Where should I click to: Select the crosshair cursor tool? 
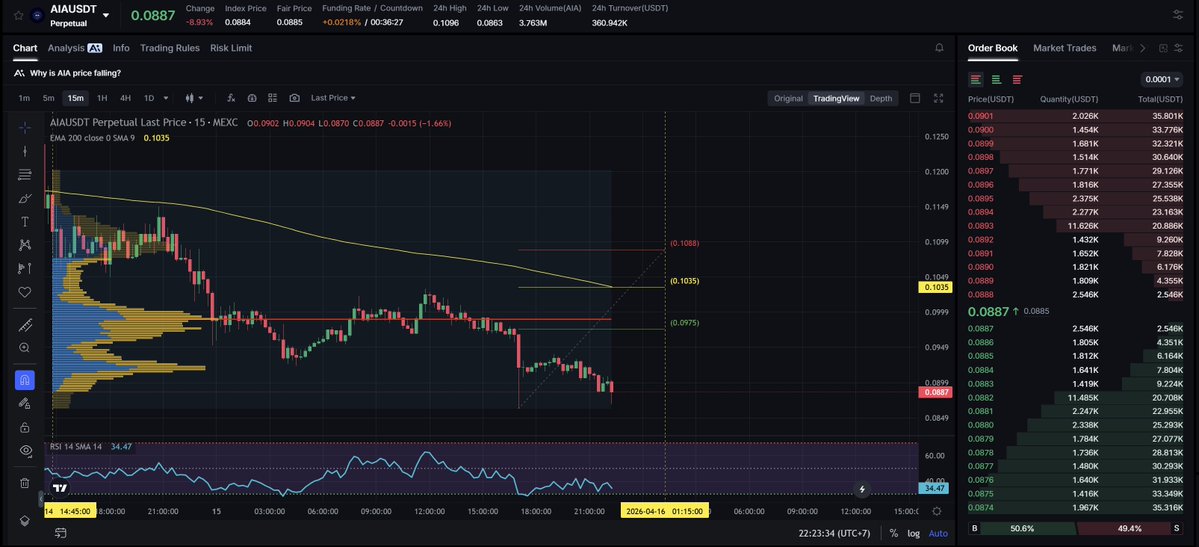[x=24, y=128]
